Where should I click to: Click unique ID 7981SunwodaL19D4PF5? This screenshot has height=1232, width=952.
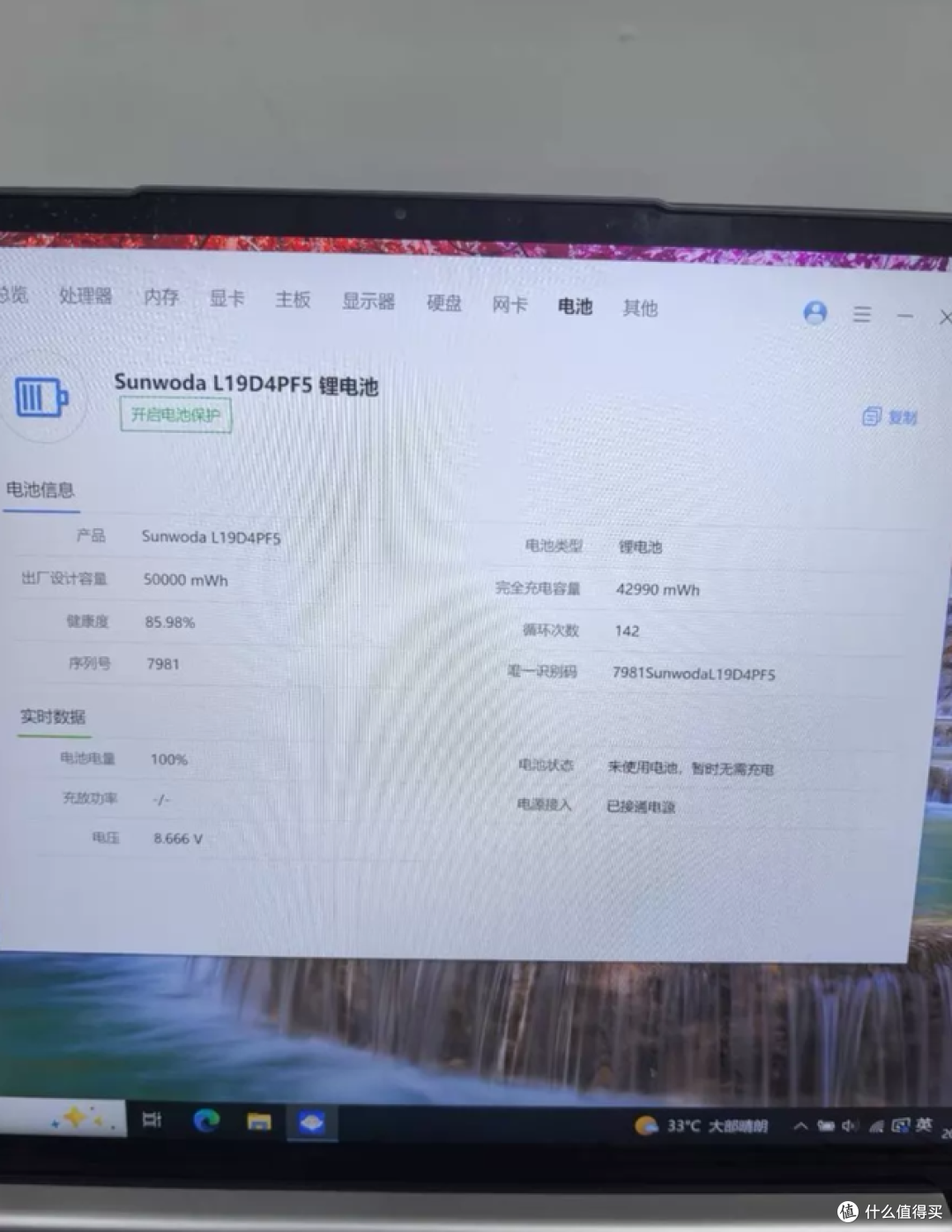tap(694, 674)
